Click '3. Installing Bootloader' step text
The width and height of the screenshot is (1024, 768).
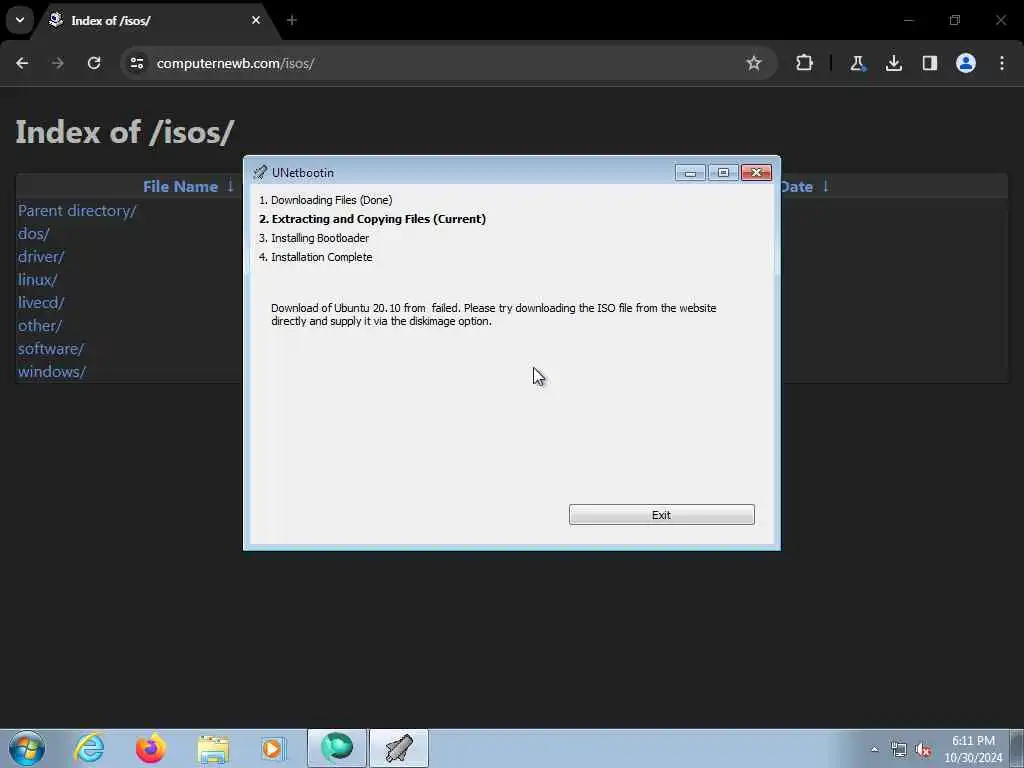[x=313, y=238]
